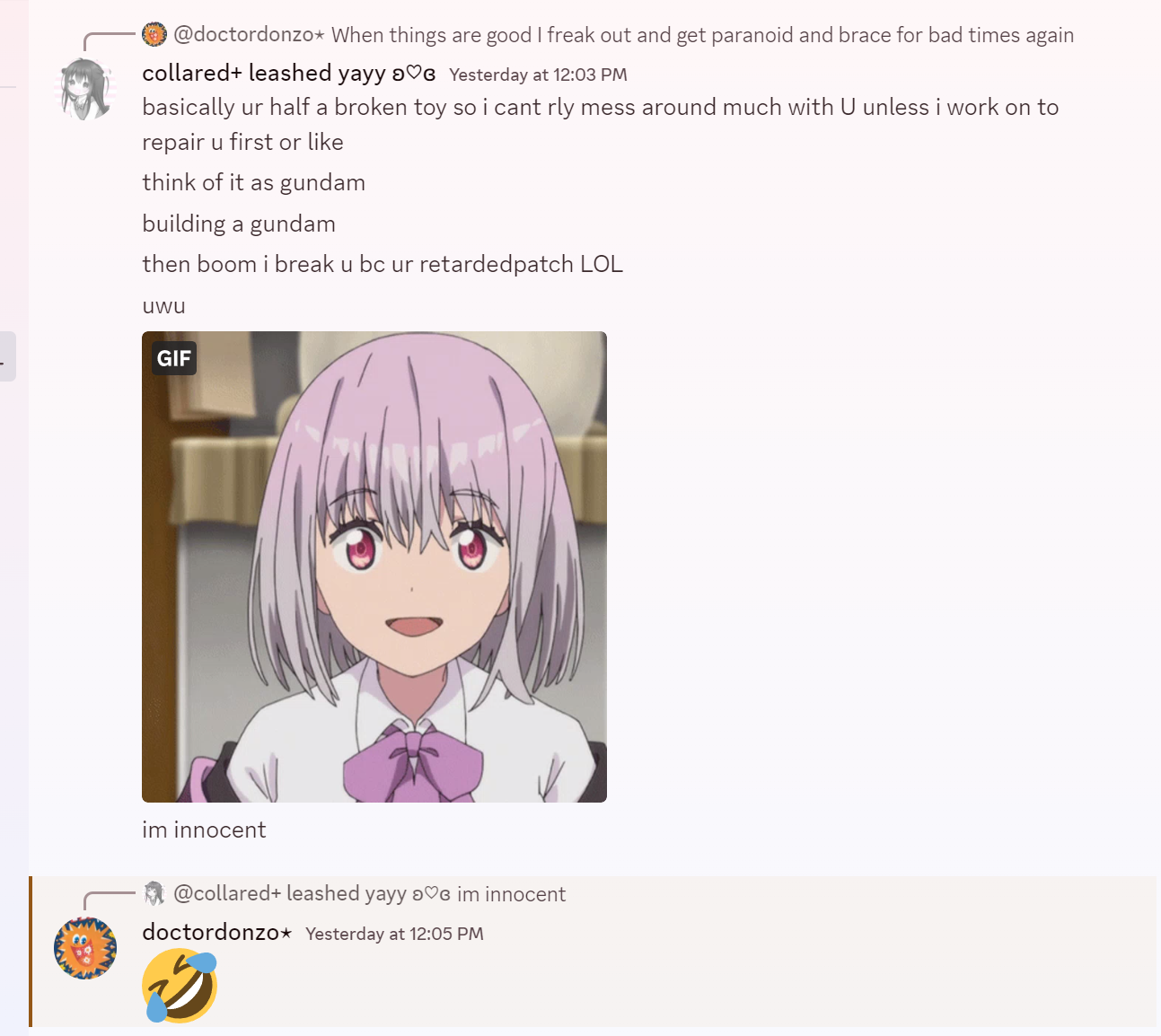Image resolution: width=1161 pixels, height=1036 pixels.
Task: Select the 'think of it as gundam' message
Action: (x=254, y=183)
